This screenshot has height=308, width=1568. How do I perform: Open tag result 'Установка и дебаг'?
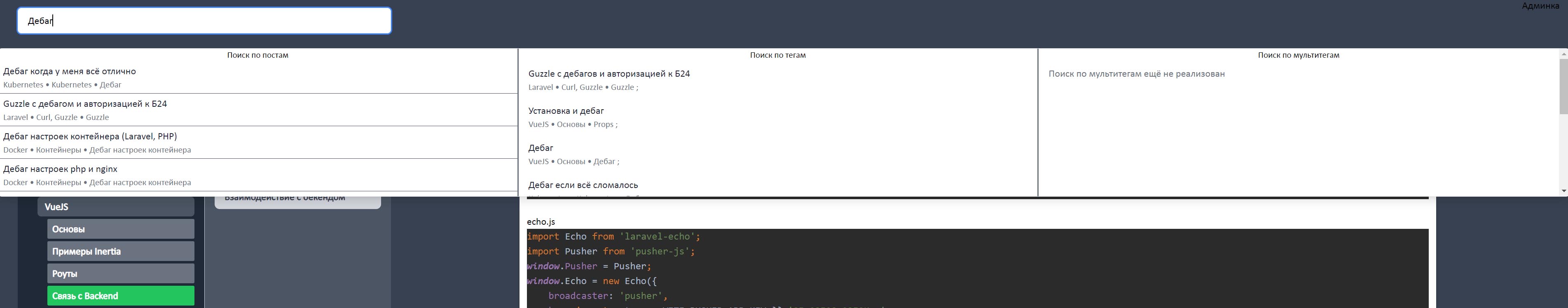coord(566,111)
